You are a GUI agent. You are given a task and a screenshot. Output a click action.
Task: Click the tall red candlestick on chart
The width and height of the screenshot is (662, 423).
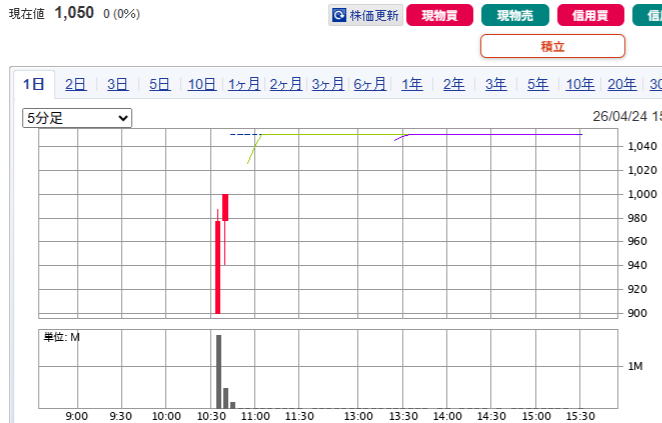point(217,266)
